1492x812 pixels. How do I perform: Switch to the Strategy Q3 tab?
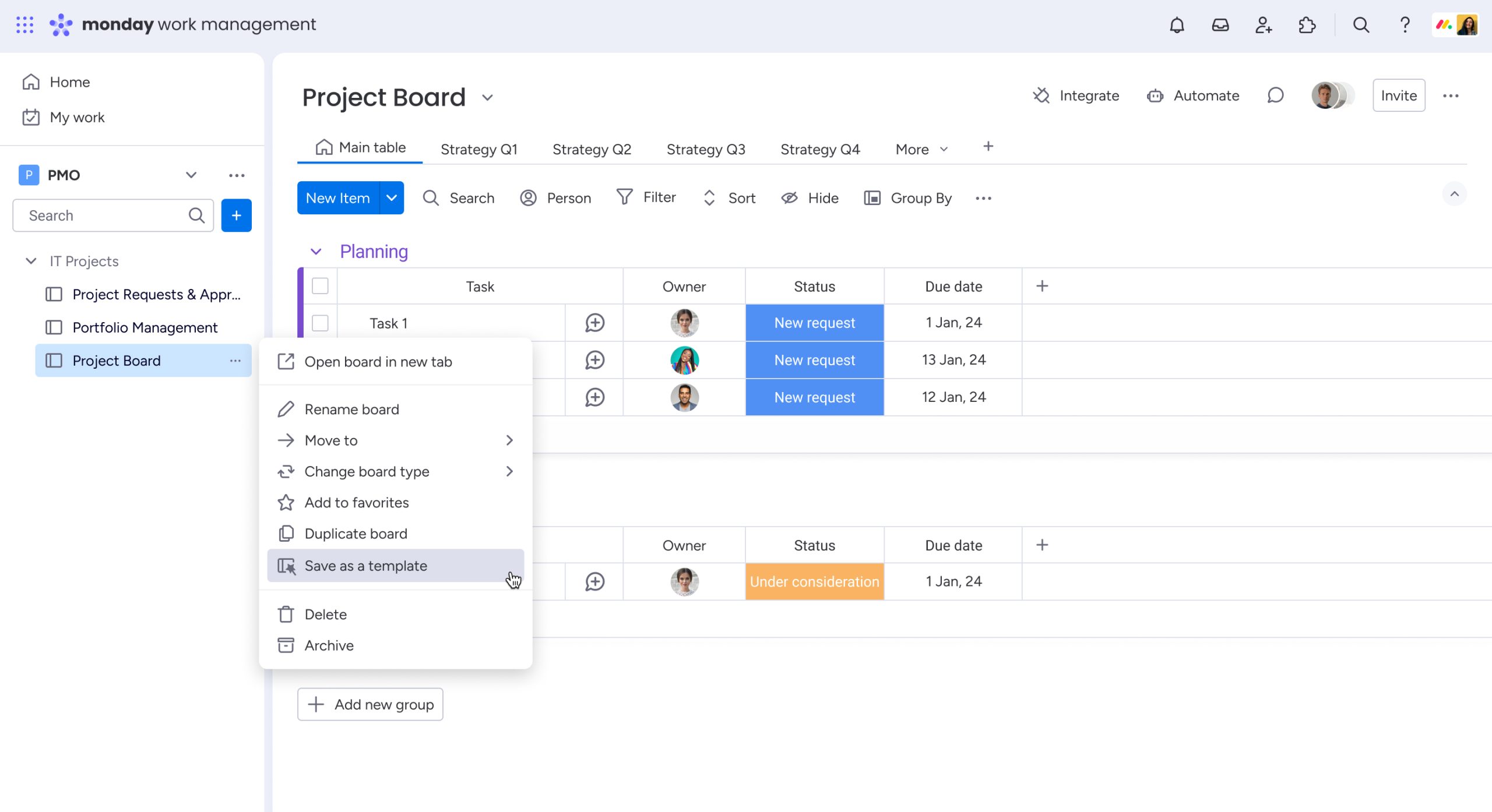tap(706, 150)
